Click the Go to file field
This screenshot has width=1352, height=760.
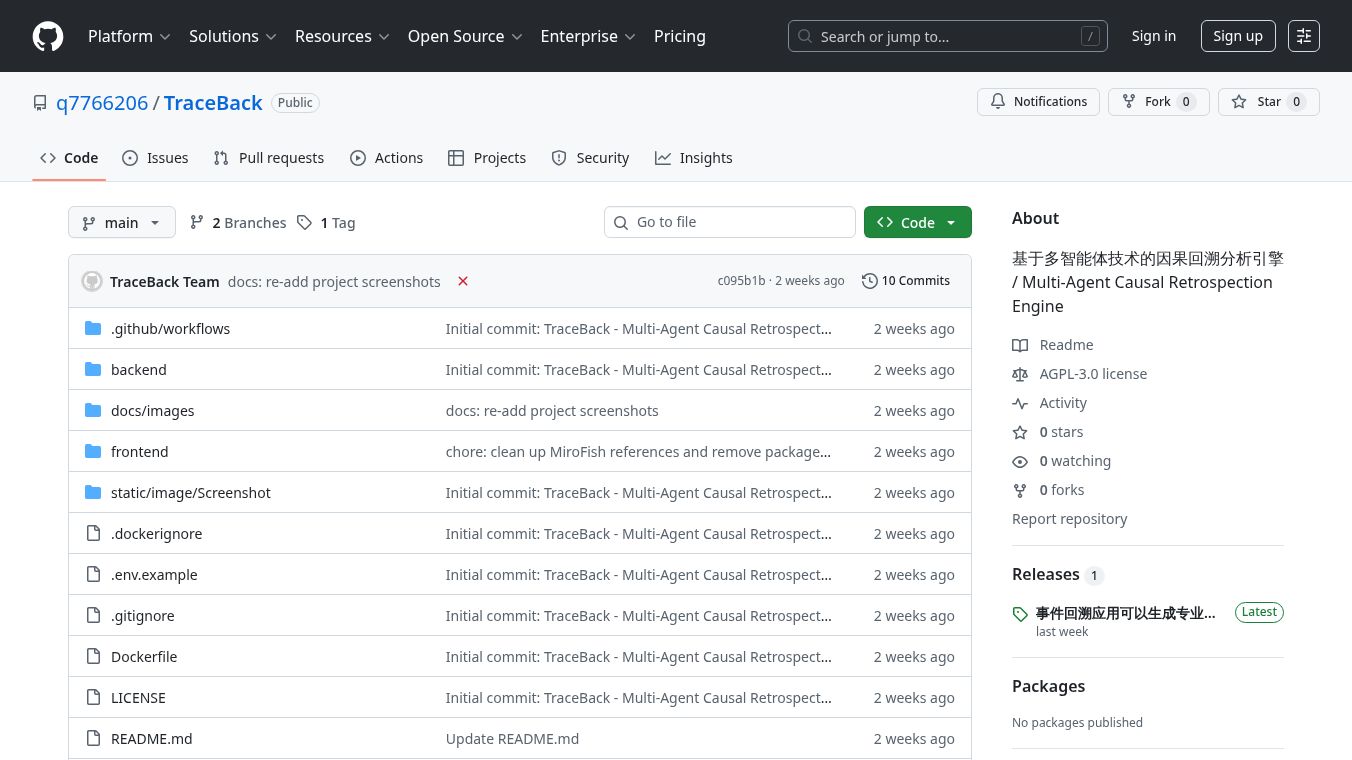730,222
